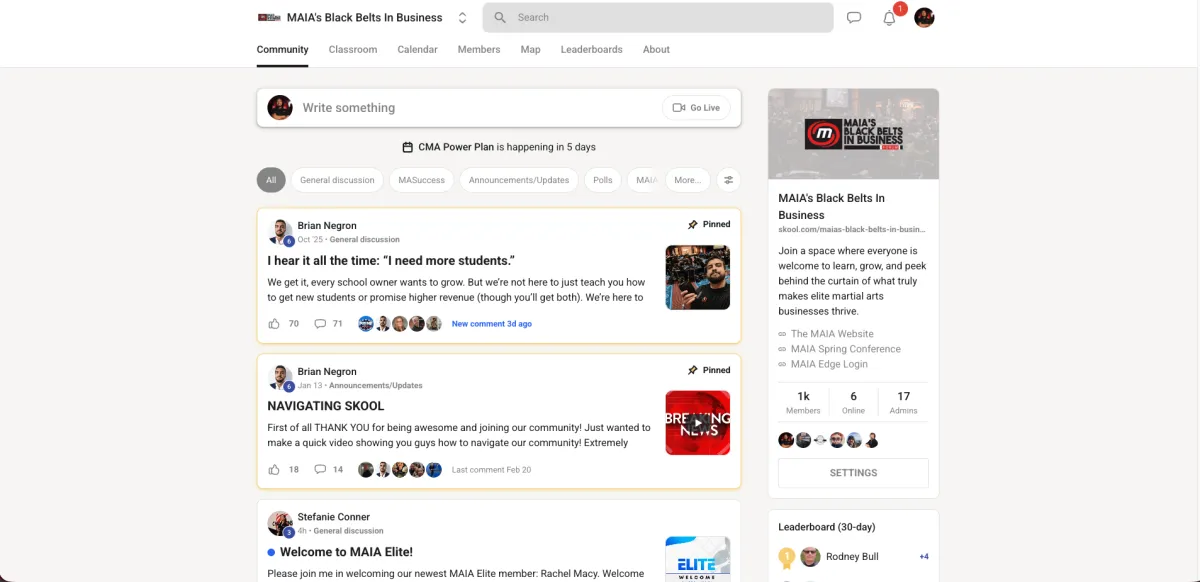Select the All filter chip
Screen dimensions: 1200x582
click(x=271, y=180)
